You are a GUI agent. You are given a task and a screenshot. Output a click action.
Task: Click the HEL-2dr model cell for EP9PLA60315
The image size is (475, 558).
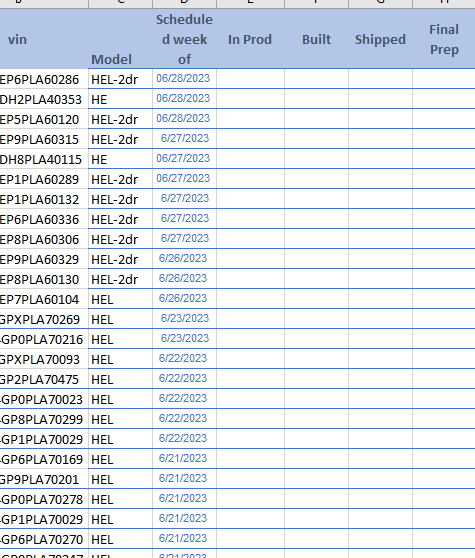[x=121, y=139]
